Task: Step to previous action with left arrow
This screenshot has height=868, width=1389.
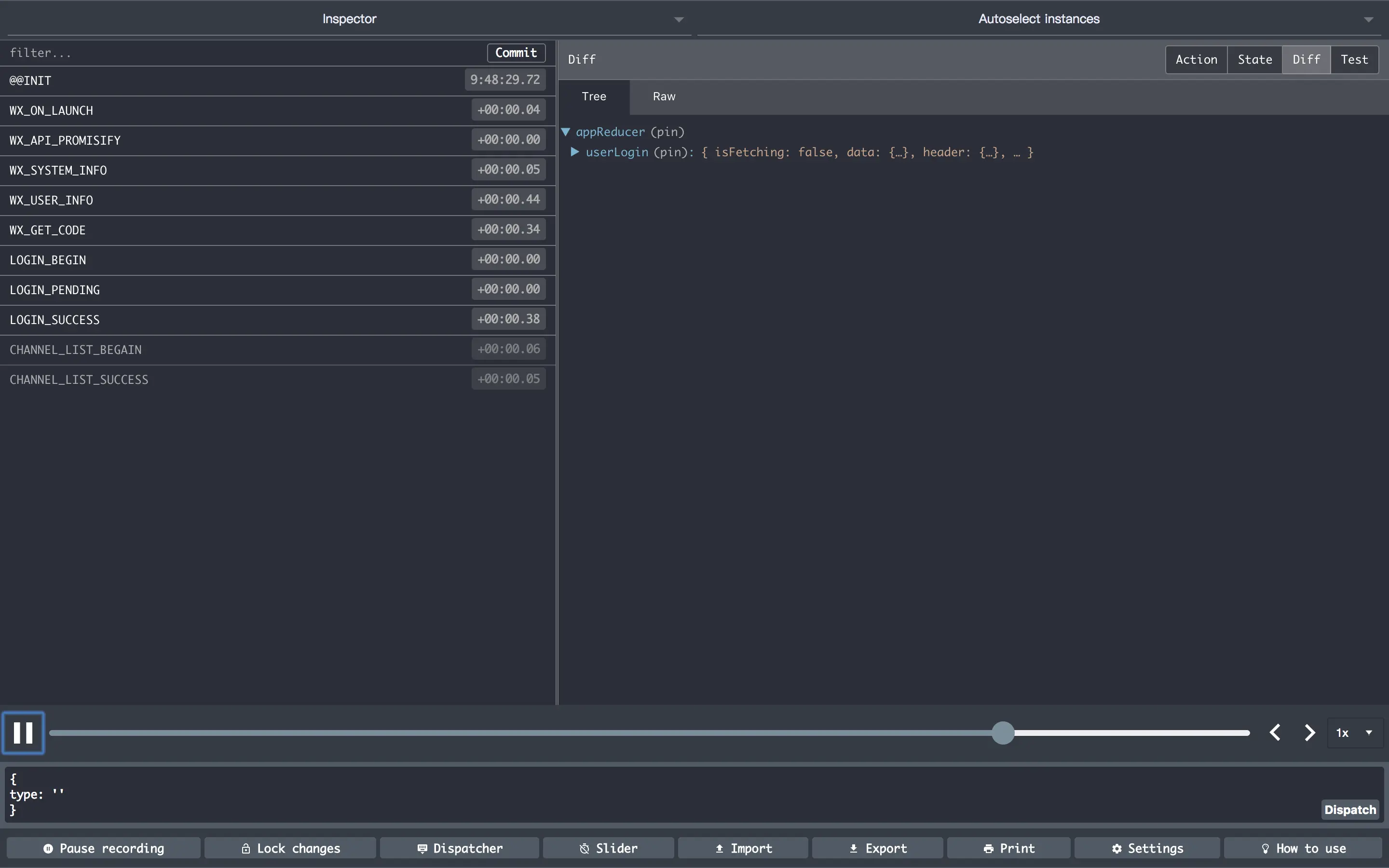Action: [x=1275, y=732]
